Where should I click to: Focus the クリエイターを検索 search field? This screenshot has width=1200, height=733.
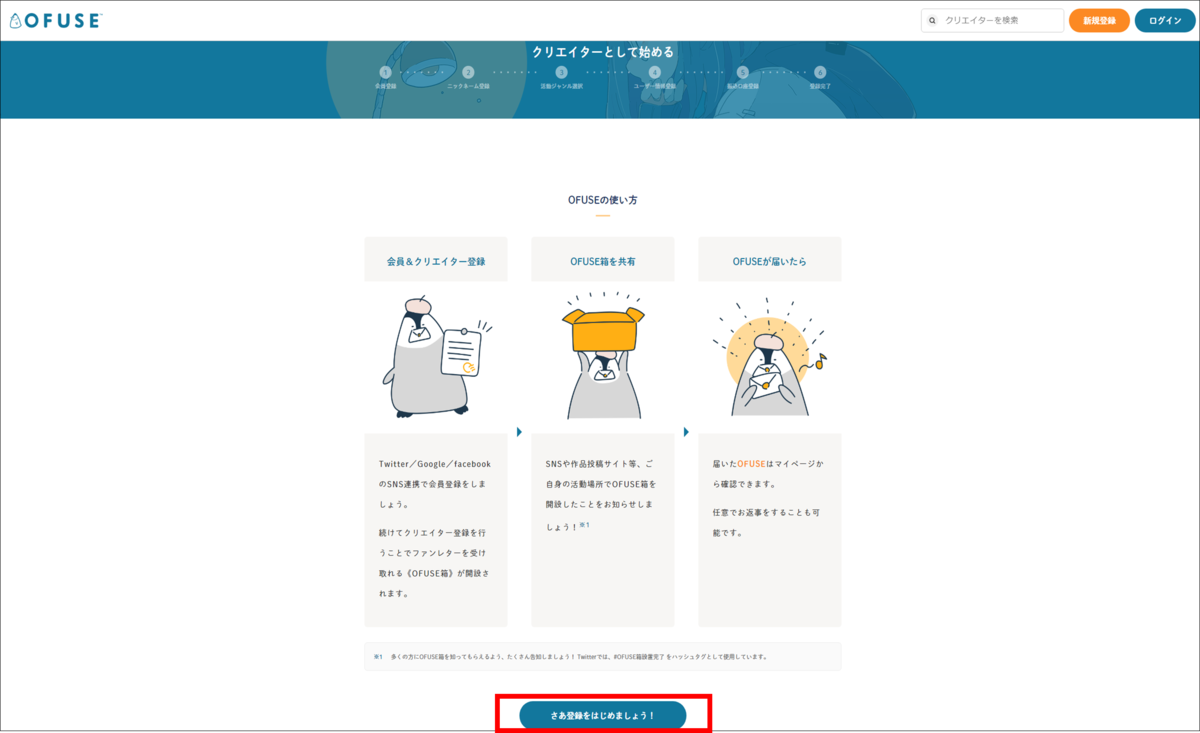click(x=992, y=20)
